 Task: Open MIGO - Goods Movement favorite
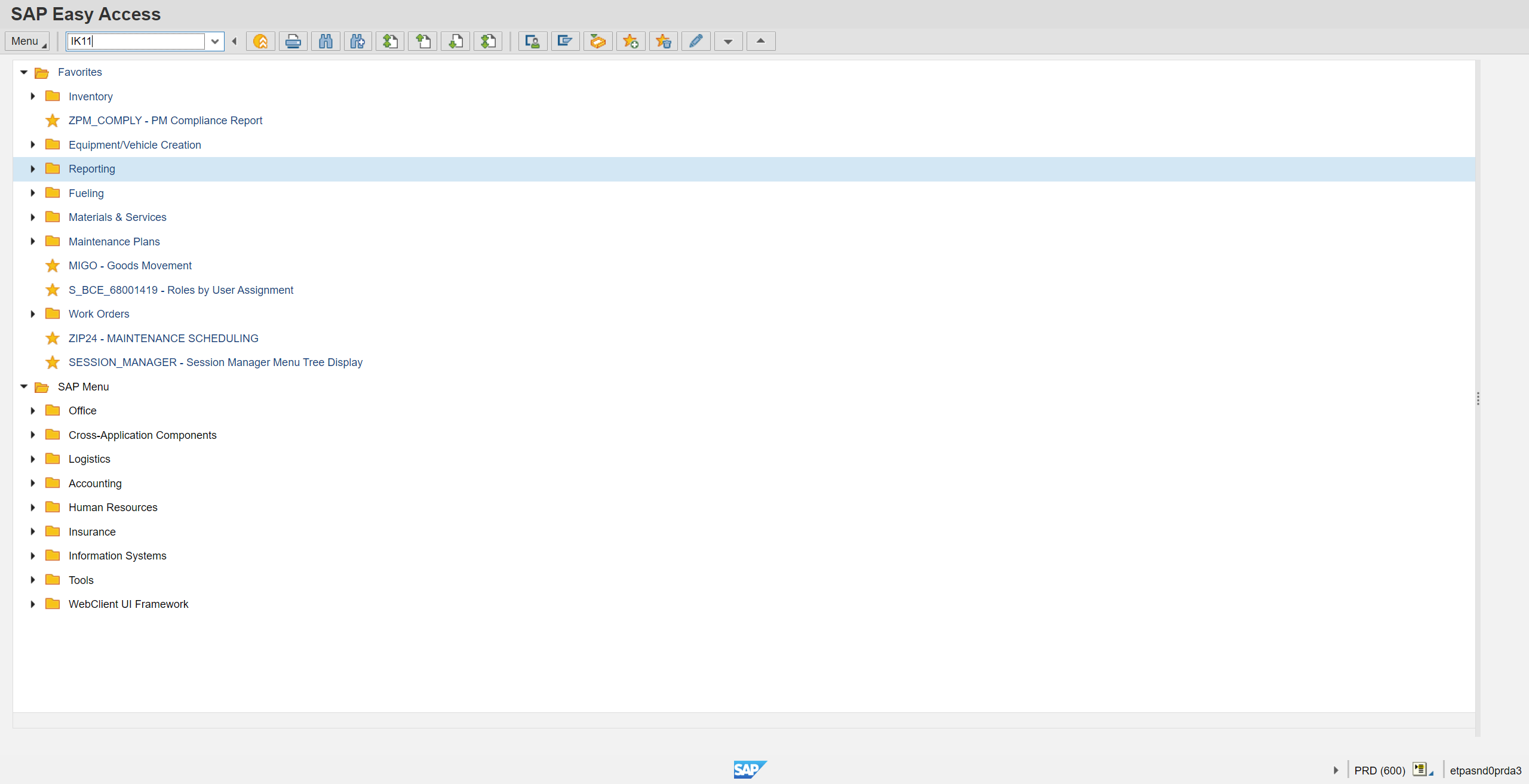coord(130,266)
